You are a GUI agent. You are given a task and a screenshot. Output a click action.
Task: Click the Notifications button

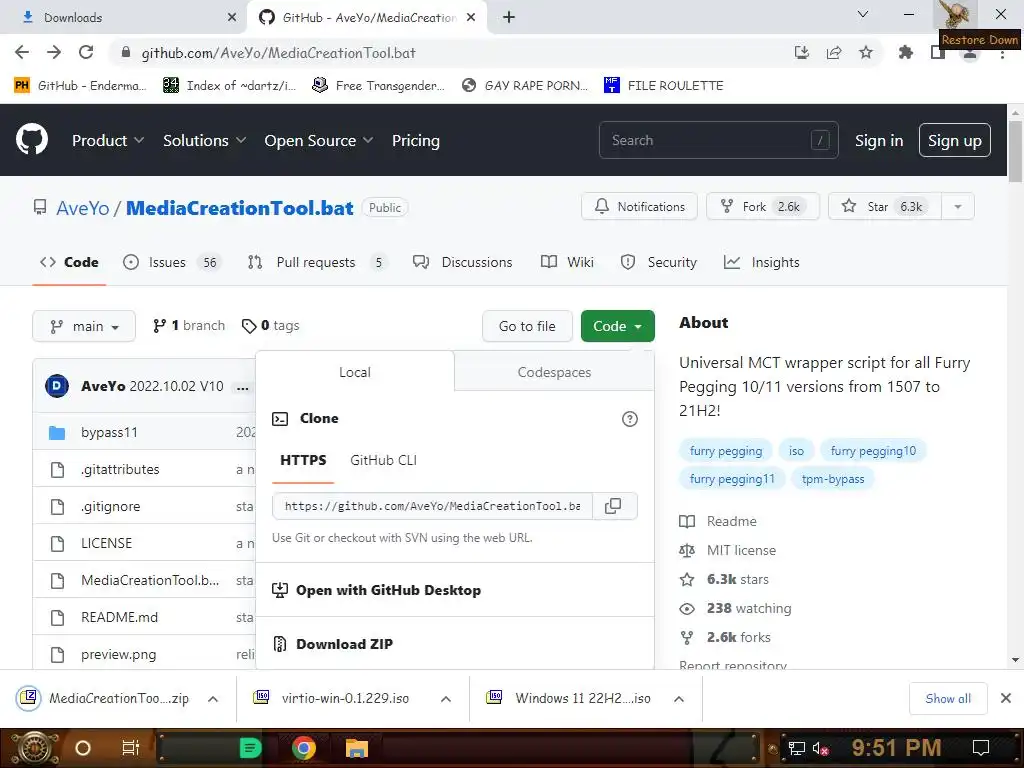pos(639,207)
